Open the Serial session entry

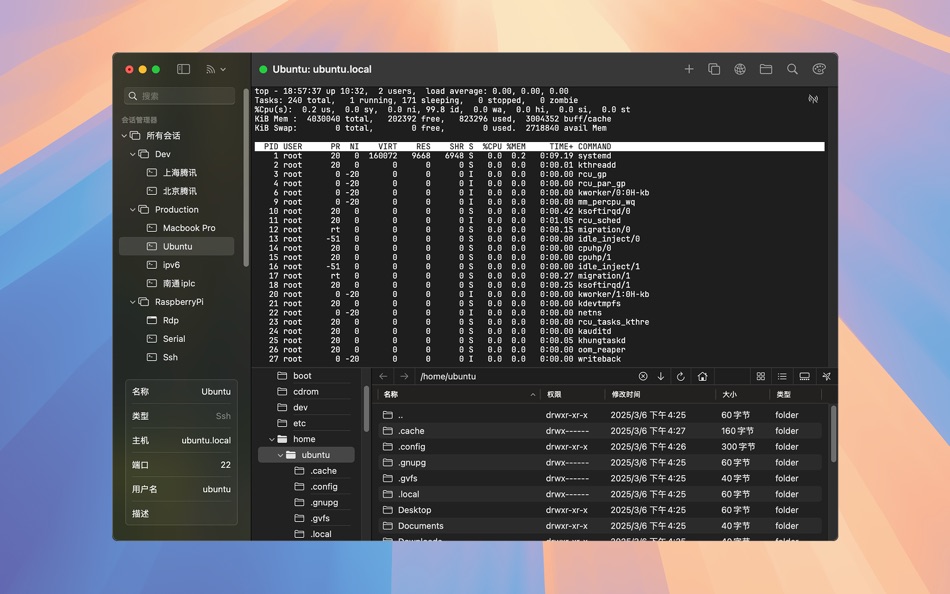(176, 339)
